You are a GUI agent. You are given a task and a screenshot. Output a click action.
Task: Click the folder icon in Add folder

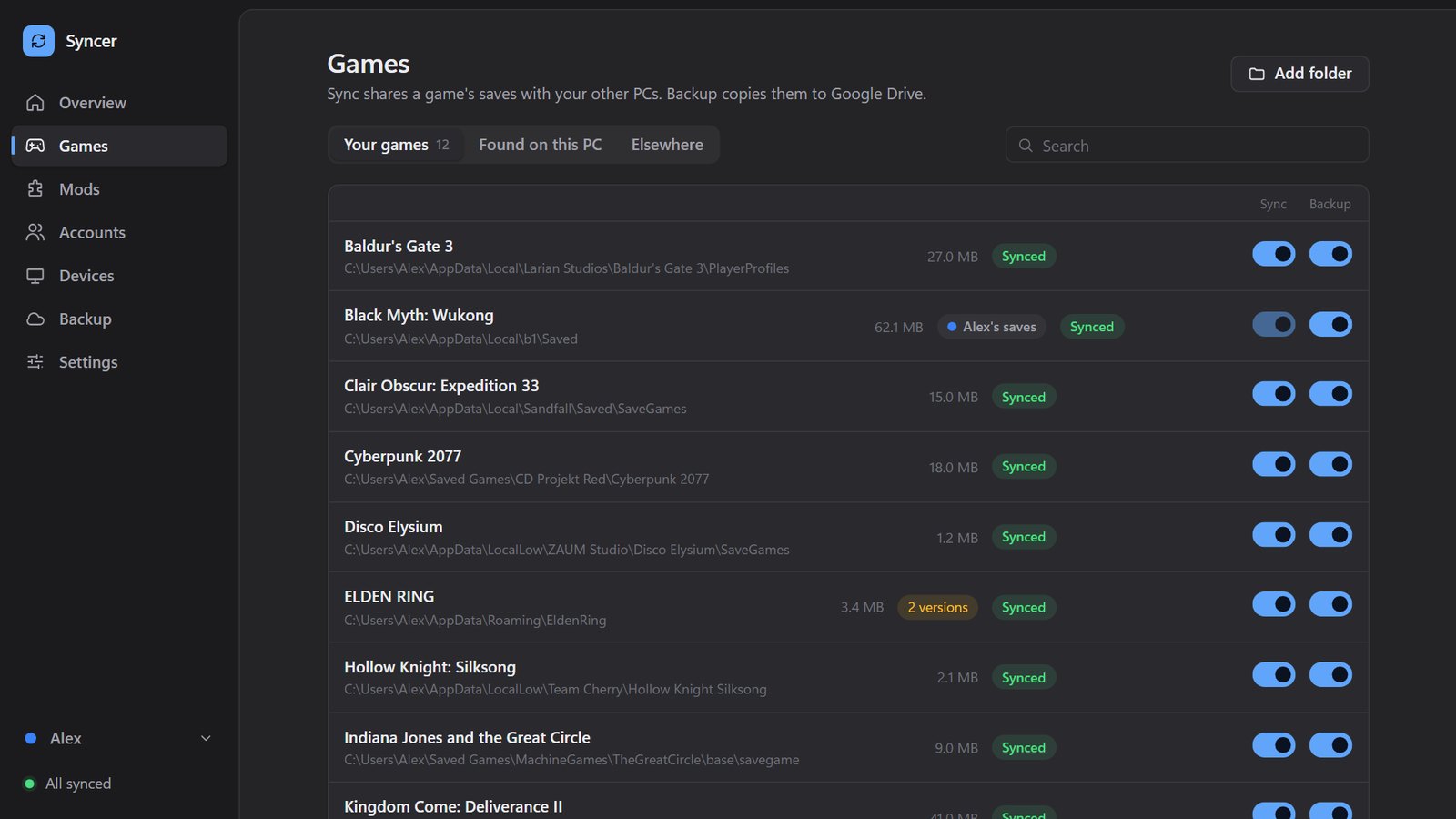[1257, 74]
